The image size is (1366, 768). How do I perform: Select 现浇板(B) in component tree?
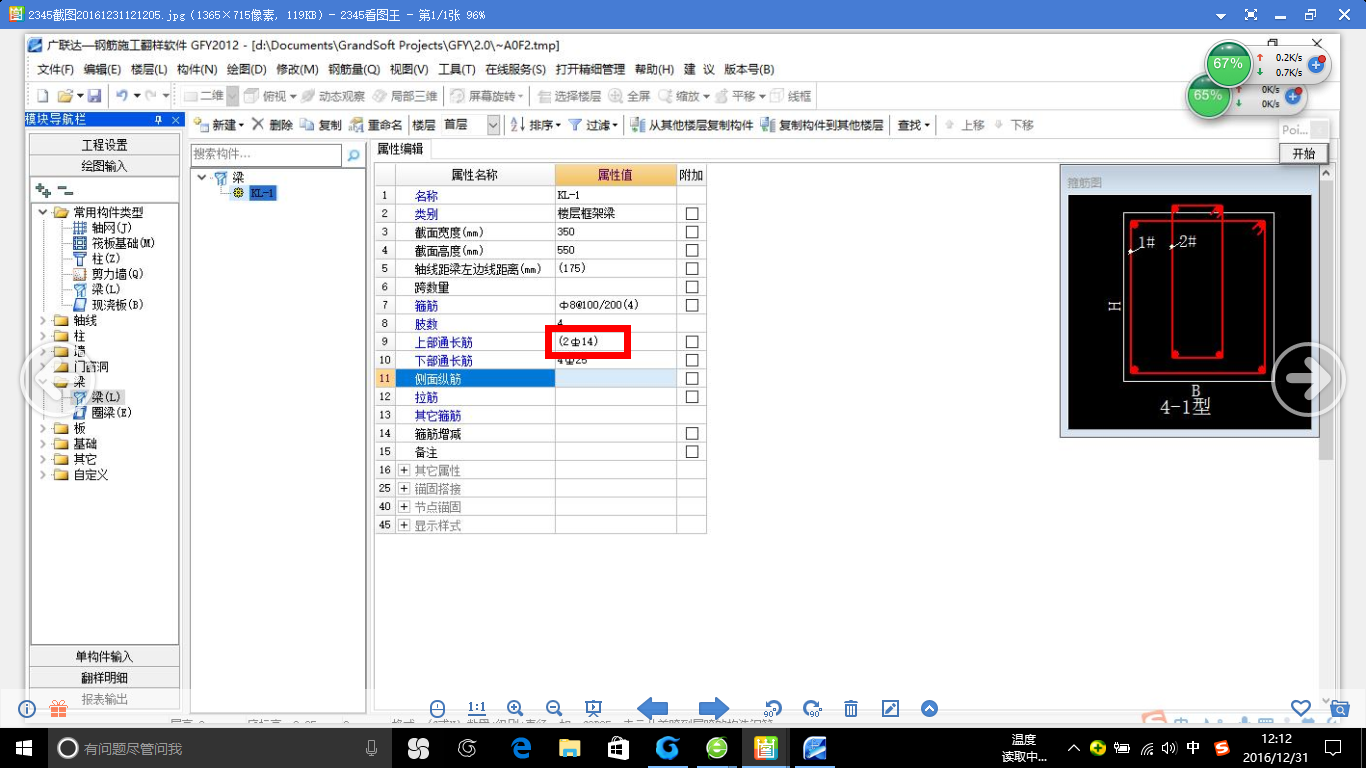tap(108, 305)
